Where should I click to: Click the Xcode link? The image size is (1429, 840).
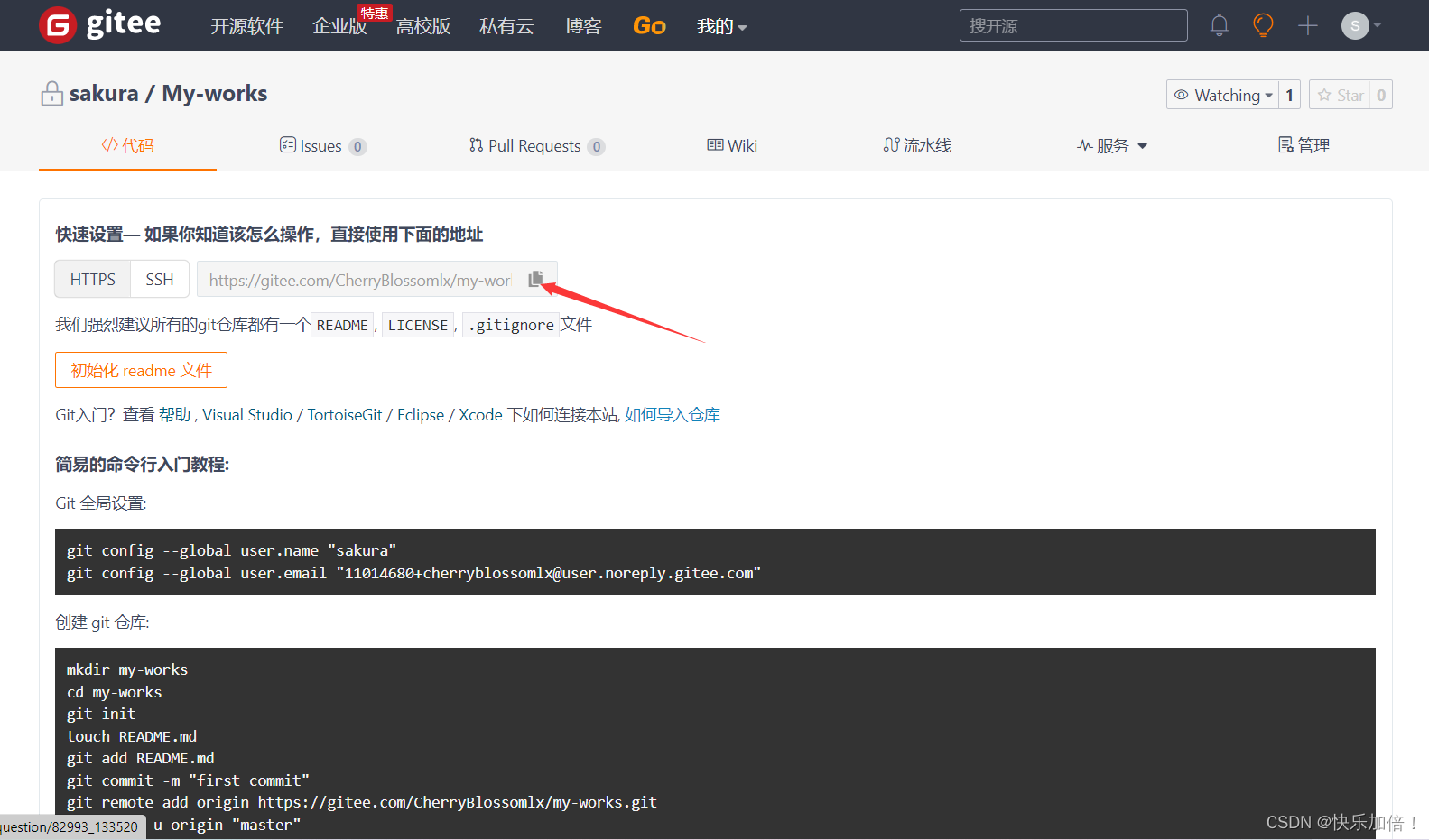[480, 415]
